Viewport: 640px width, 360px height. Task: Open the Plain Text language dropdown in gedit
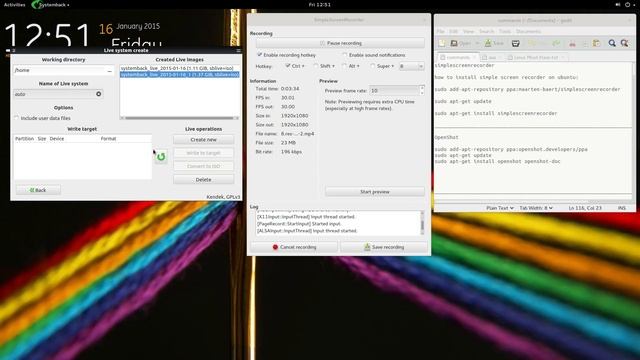[x=500, y=208]
